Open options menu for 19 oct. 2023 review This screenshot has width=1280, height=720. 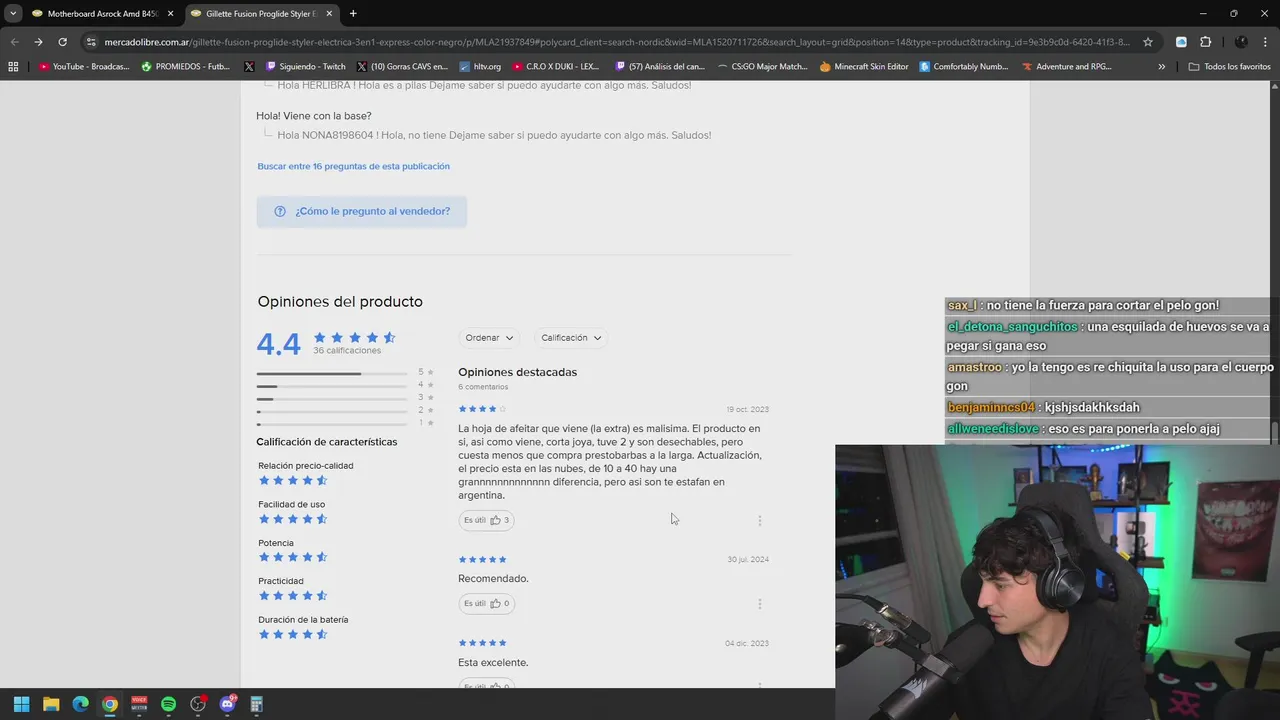coord(760,521)
